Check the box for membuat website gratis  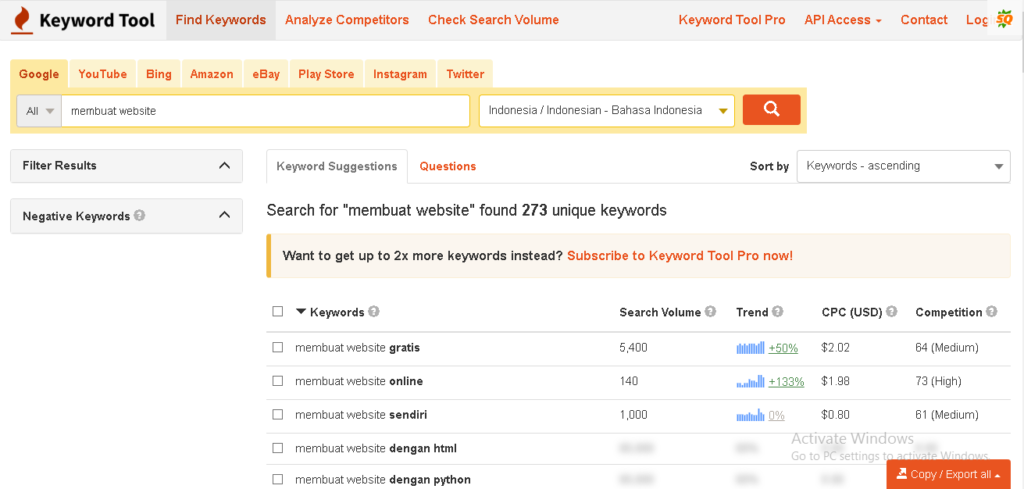pyautogui.click(x=278, y=348)
